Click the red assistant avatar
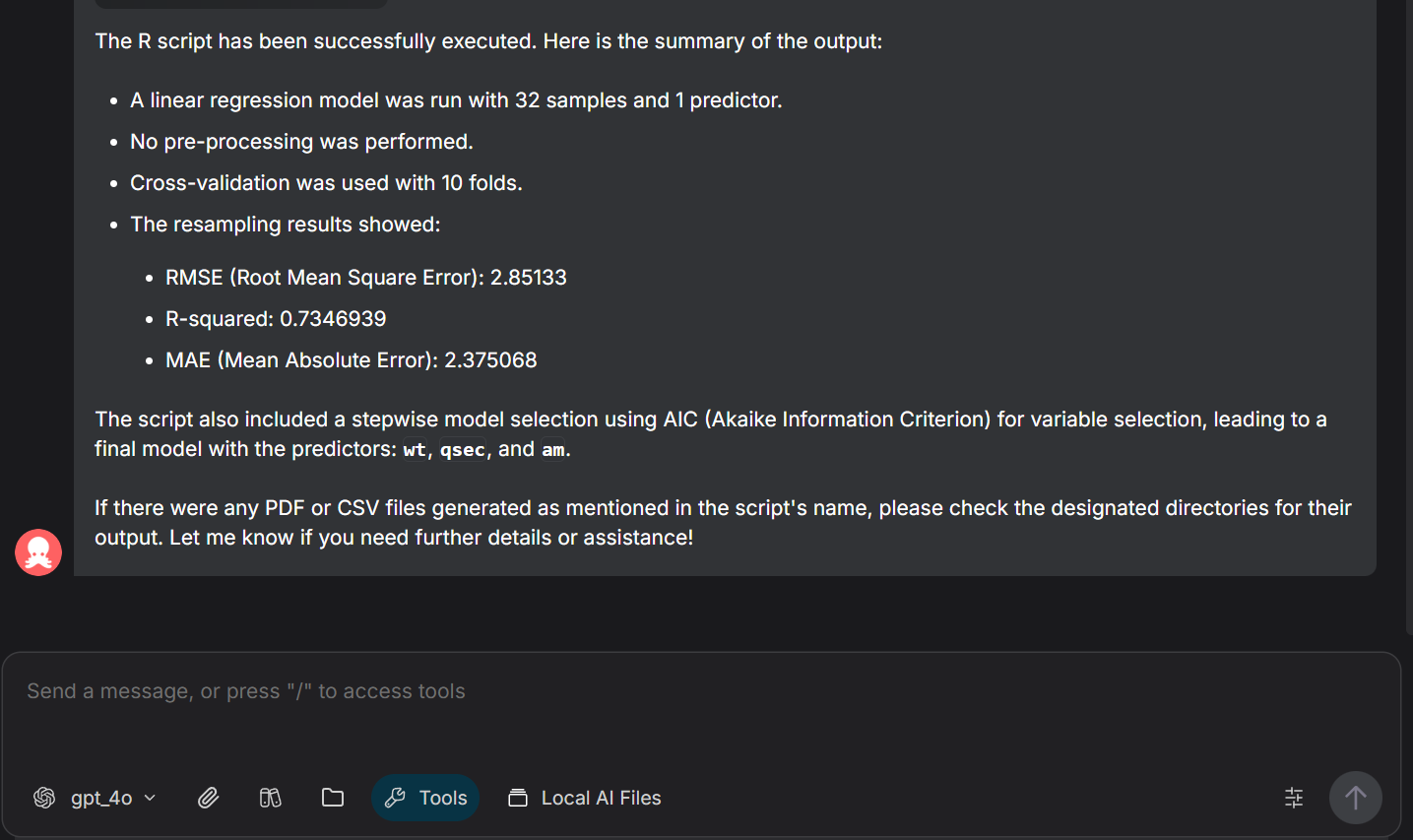1413x840 pixels. point(37,552)
